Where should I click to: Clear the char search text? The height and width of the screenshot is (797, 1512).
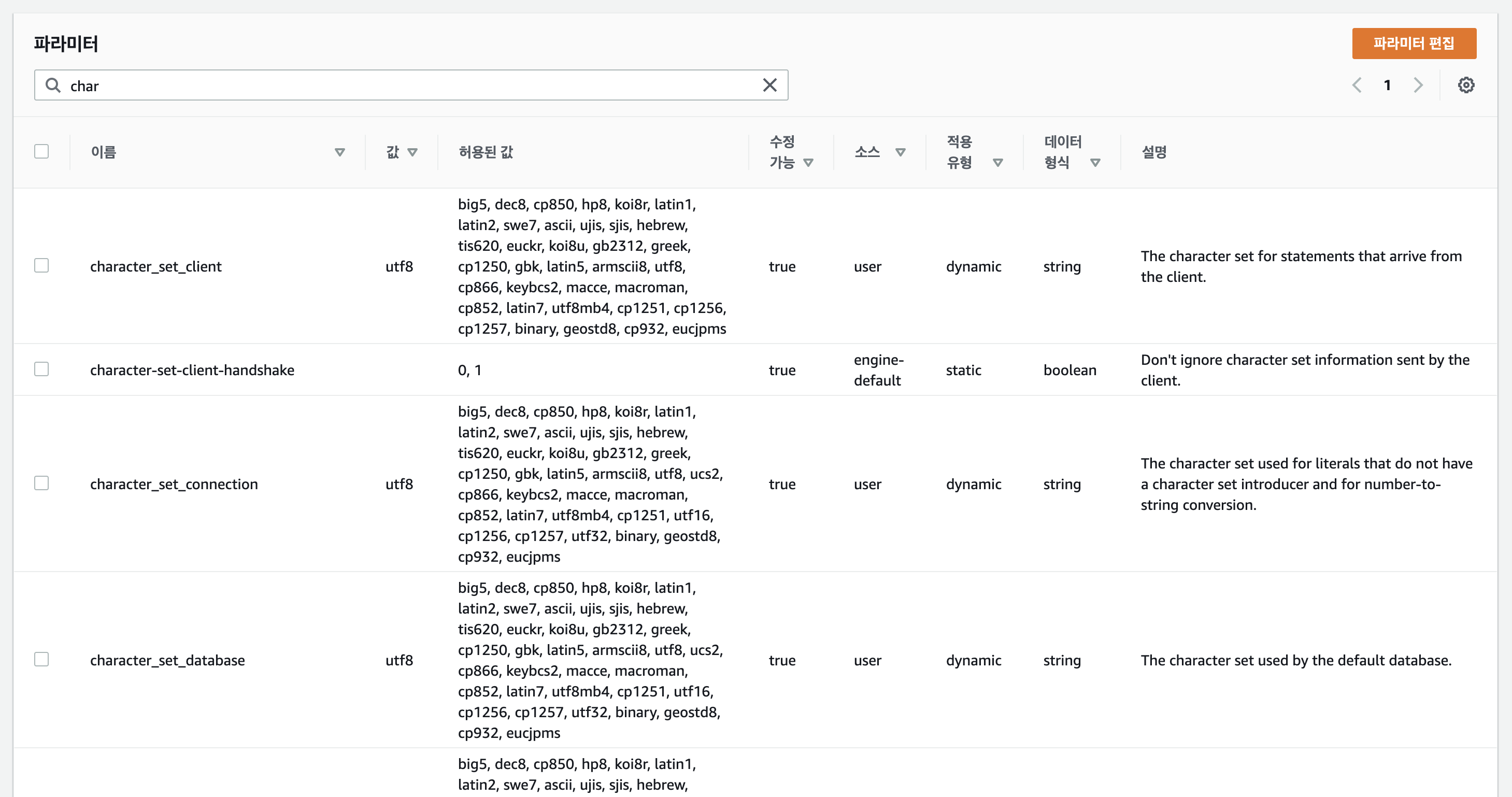pyautogui.click(x=769, y=86)
